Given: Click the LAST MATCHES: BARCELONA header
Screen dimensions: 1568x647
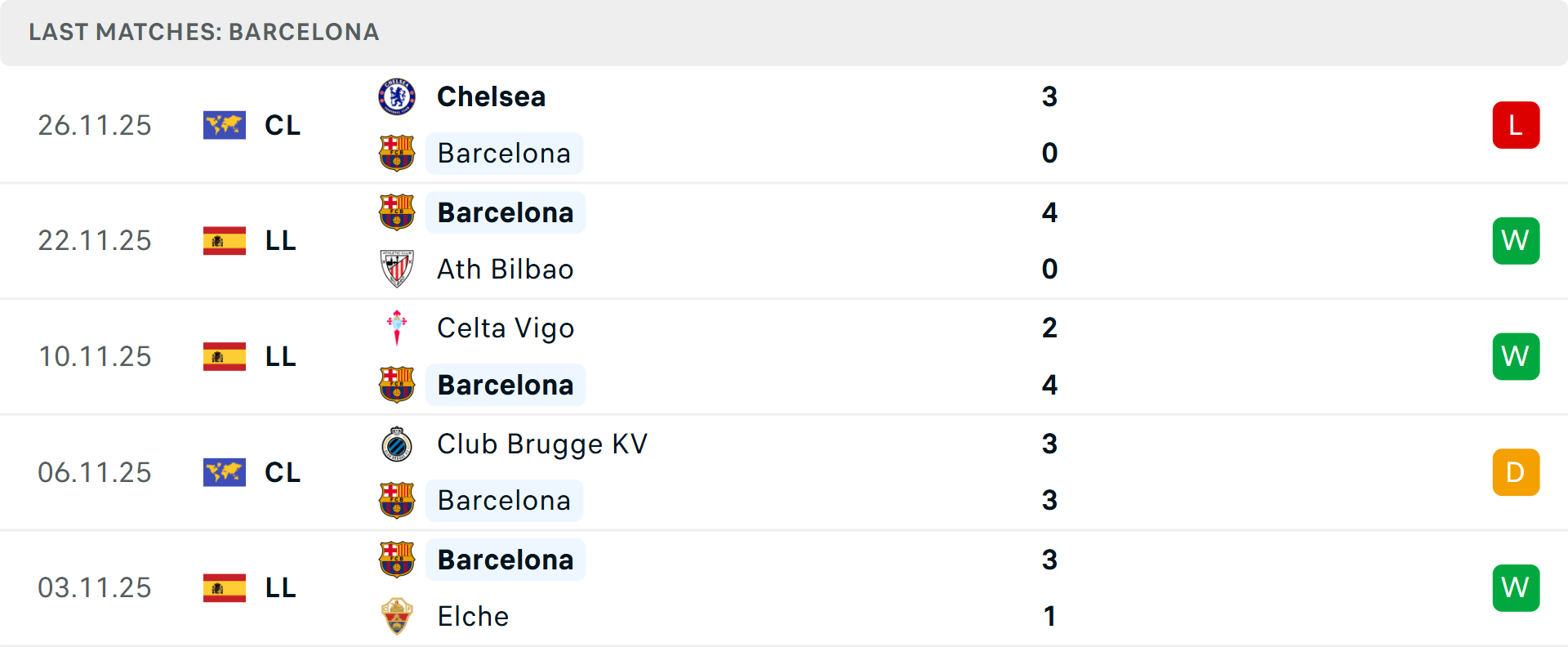Looking at the screenshot, I should (x=204, y=32).
